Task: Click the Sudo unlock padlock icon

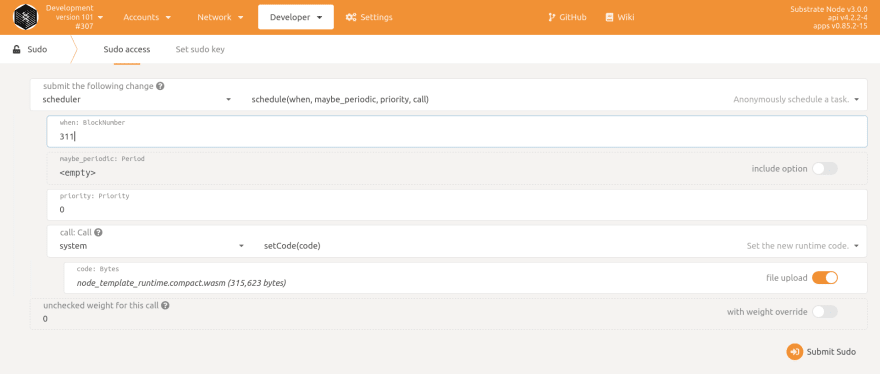Action: click(x=16, y=49)
